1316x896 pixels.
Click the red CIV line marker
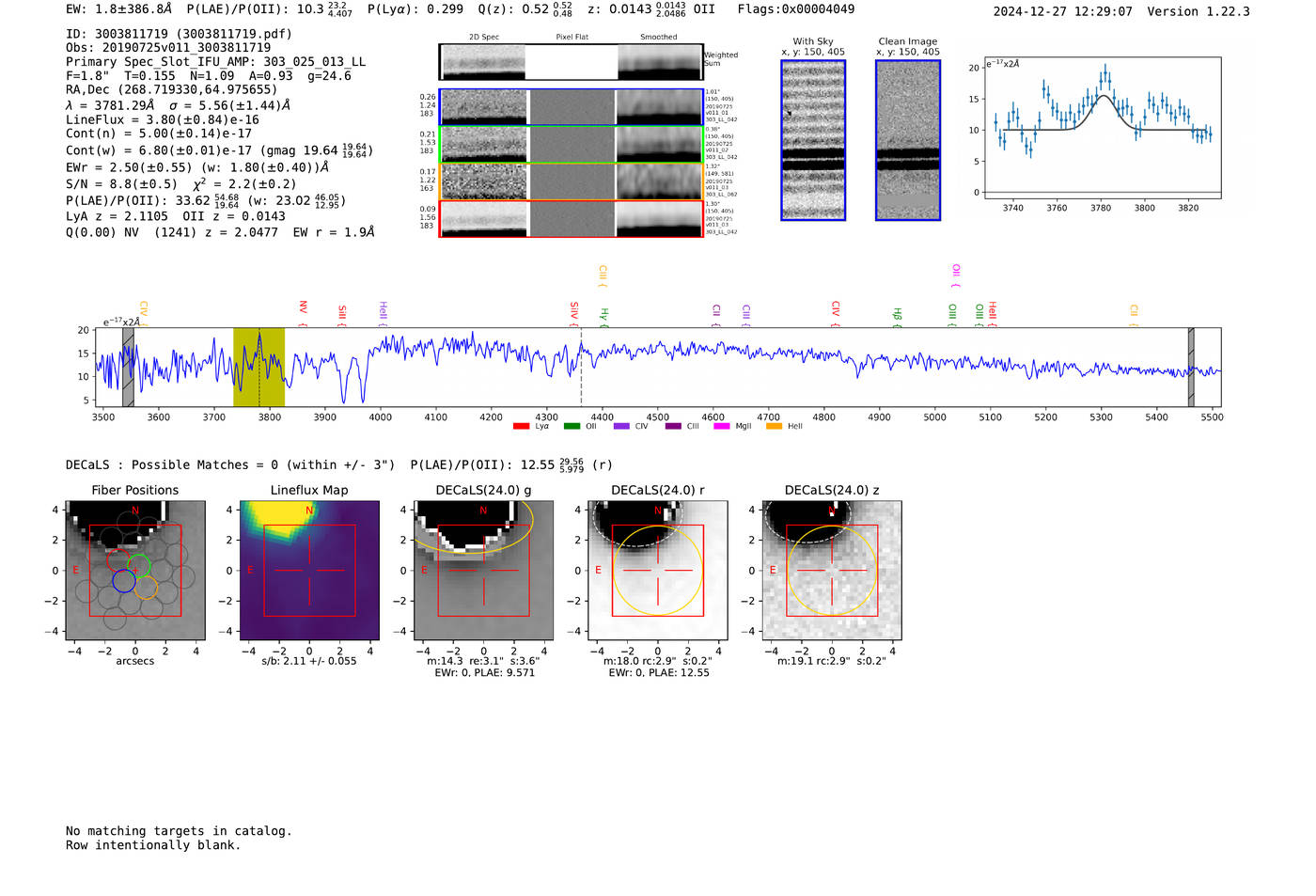pyautogui.click(x=836, y=313)
